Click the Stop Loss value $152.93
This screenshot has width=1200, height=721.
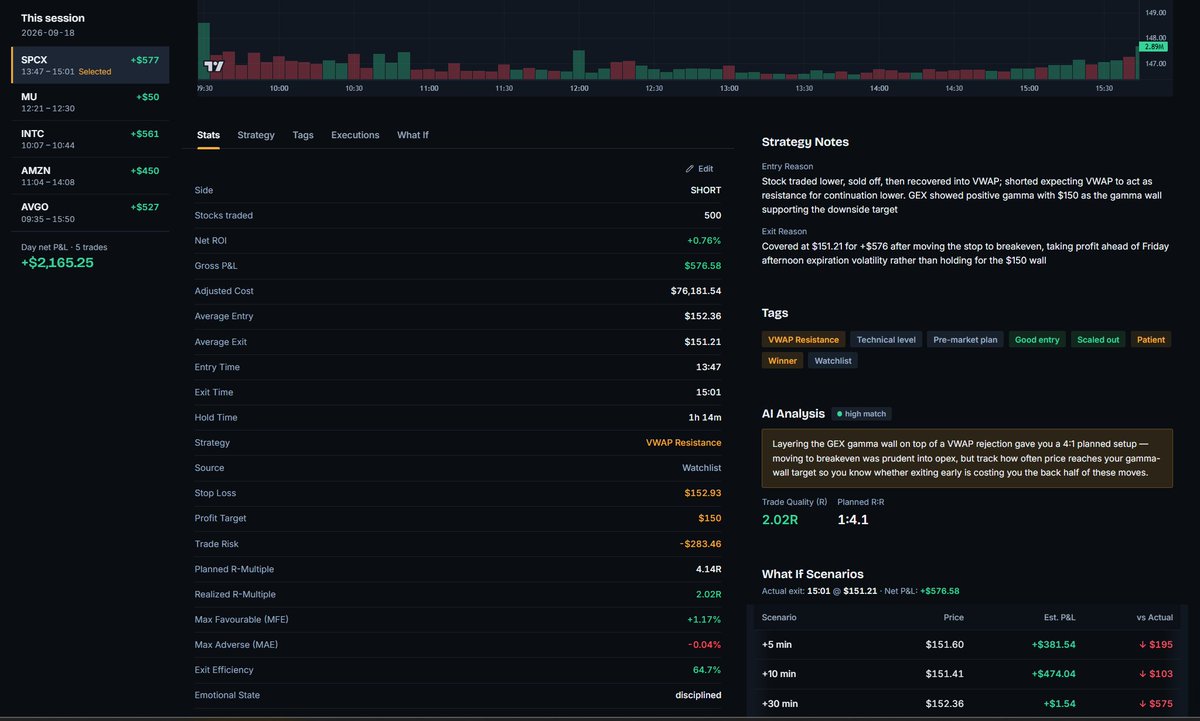(702, 493)
